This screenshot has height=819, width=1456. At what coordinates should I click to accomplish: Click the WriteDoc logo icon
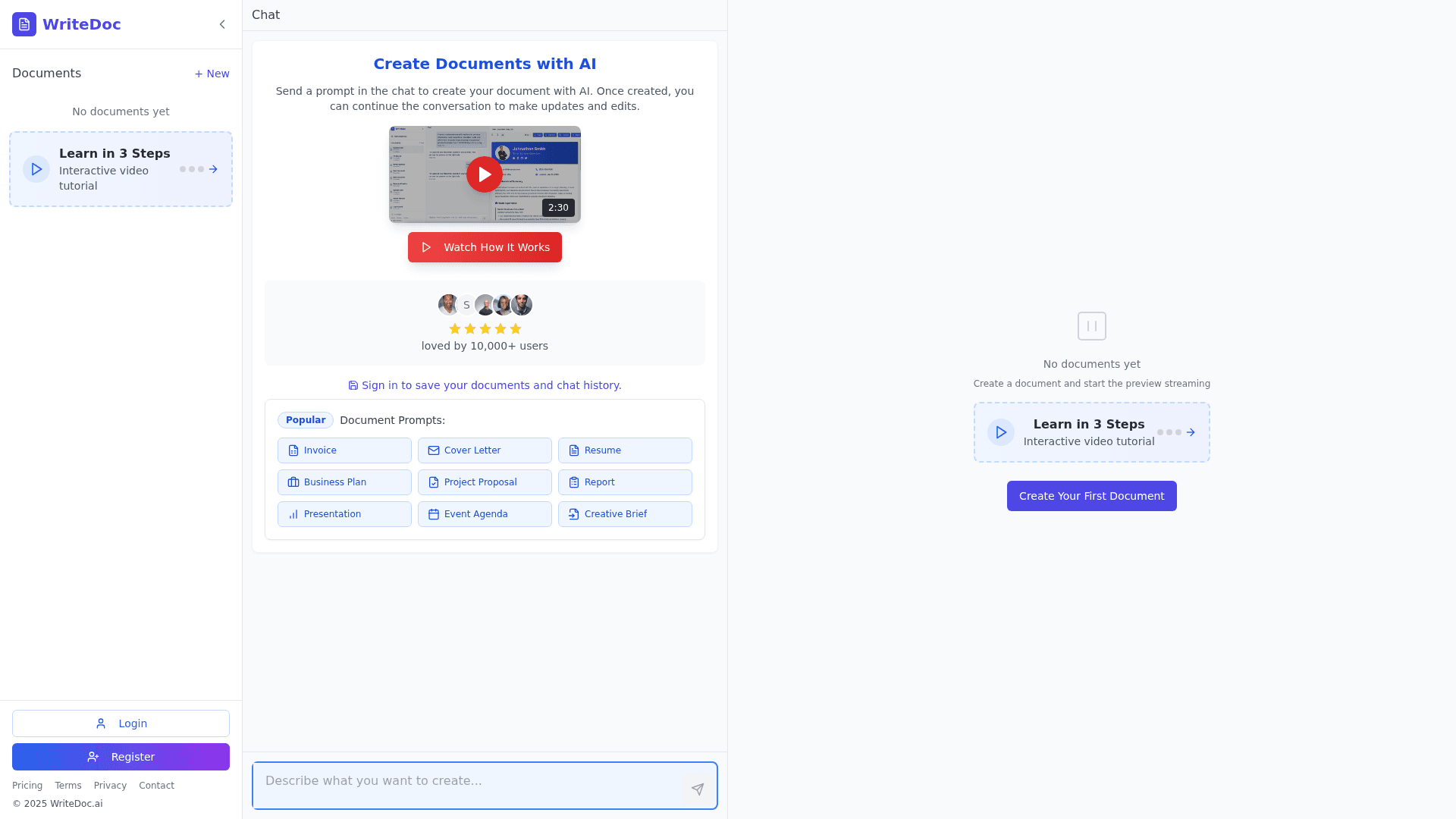tap(24, 24)
